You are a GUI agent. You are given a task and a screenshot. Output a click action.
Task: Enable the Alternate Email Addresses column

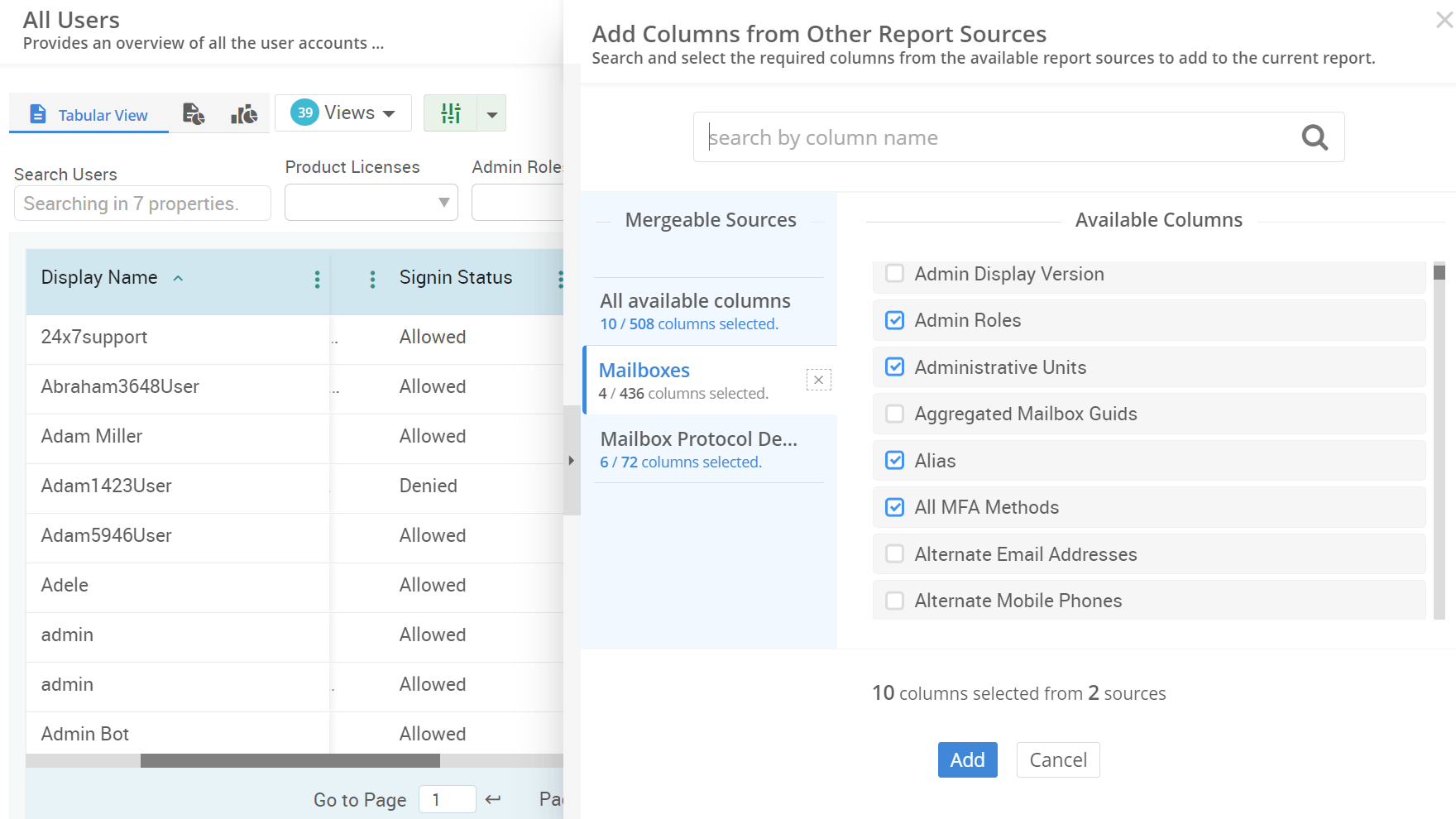894,553
